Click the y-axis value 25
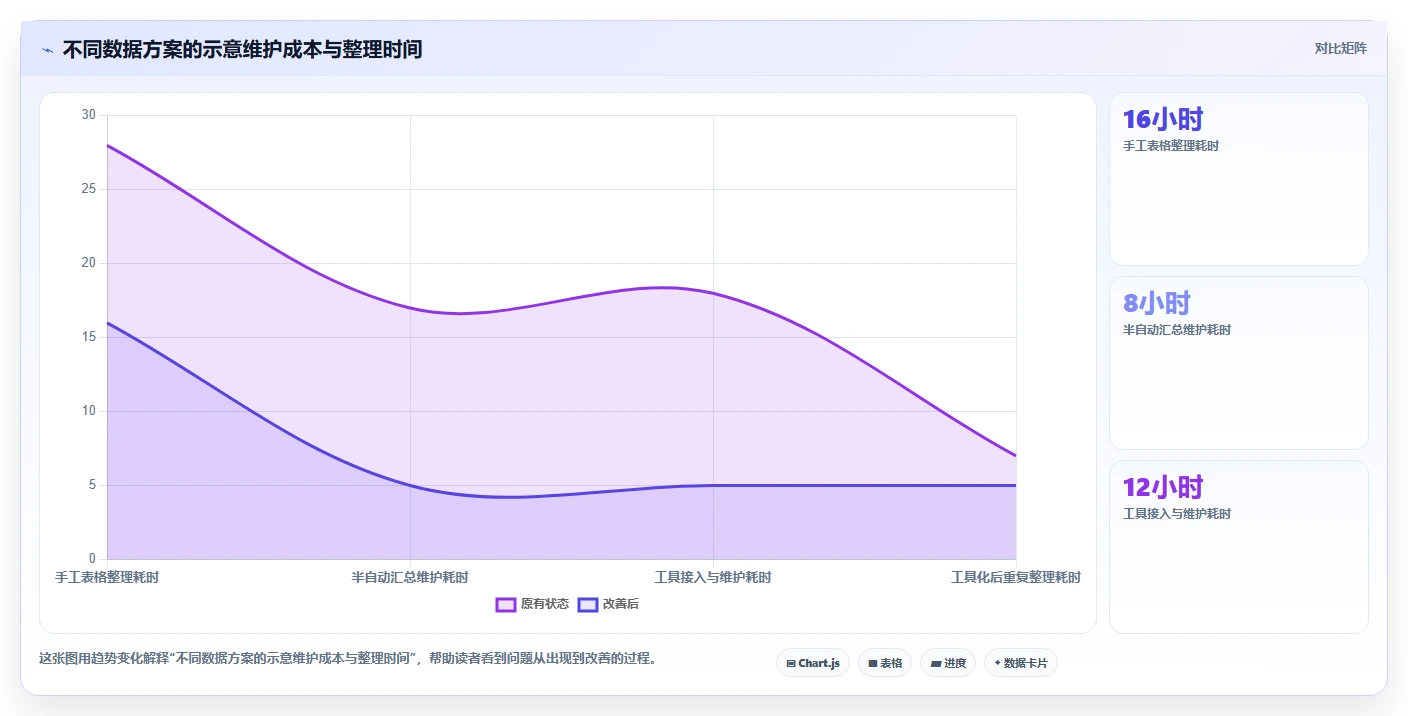The height and width of the screenshot is (716, 1408). 89,189
